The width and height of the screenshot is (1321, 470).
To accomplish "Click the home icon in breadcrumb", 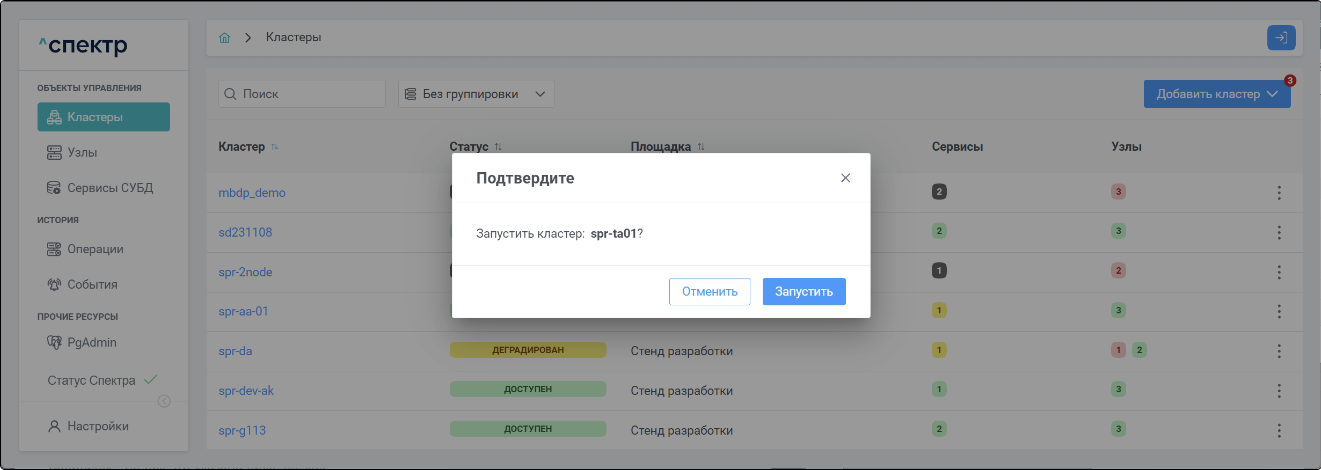I will coord(225,38).
